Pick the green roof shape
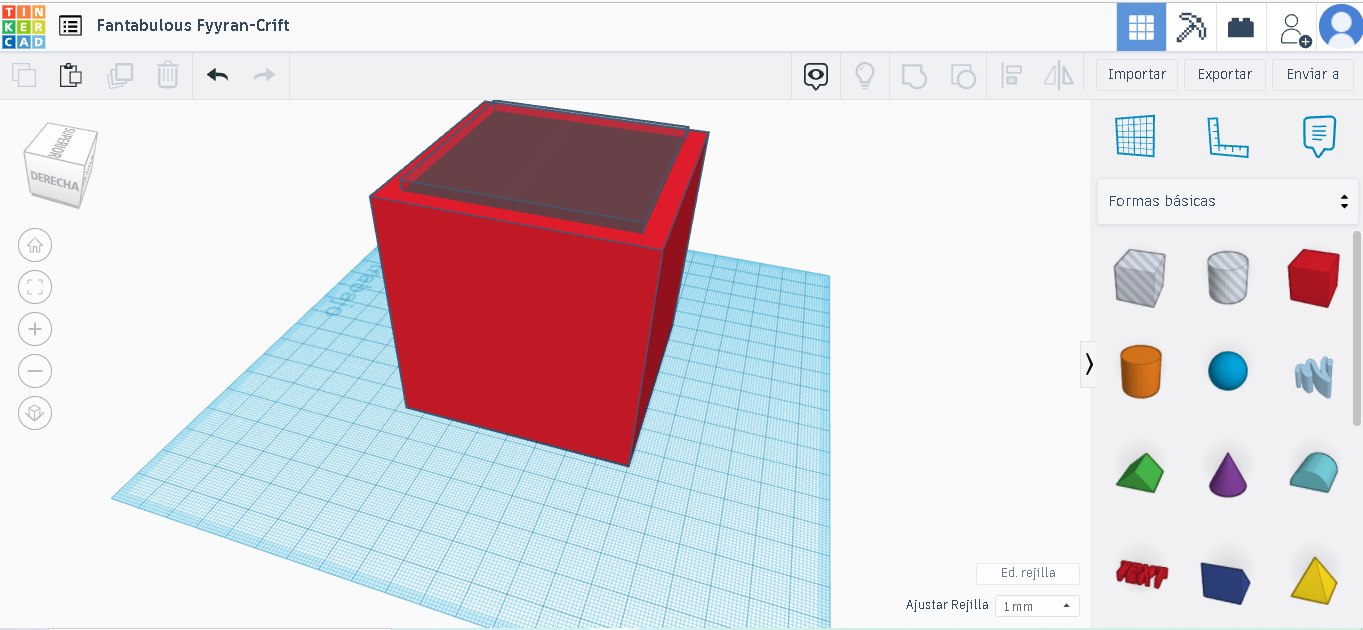Screen dimensions: 1363x630 (x=1140, y=472)
